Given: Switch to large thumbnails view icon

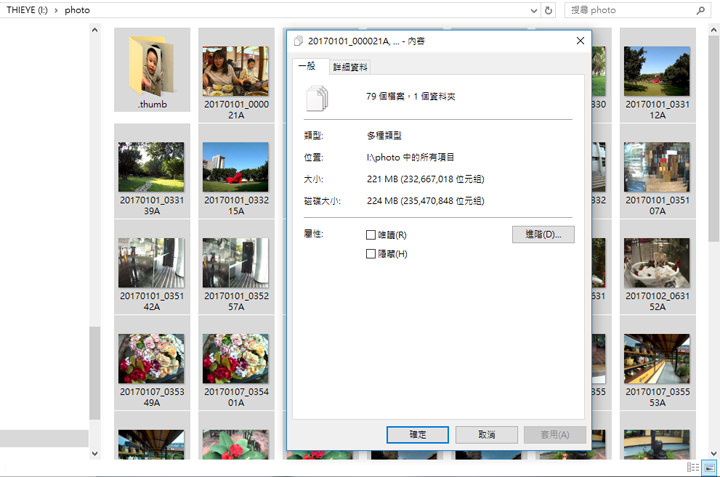Looking at the screenshot, I should click(x=709, y=467).
